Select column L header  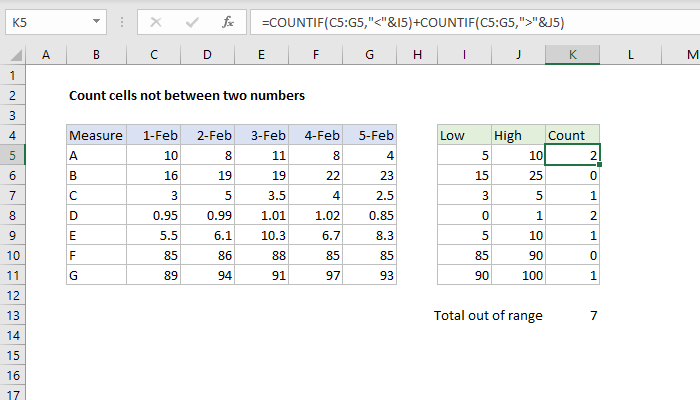point(630,55)
